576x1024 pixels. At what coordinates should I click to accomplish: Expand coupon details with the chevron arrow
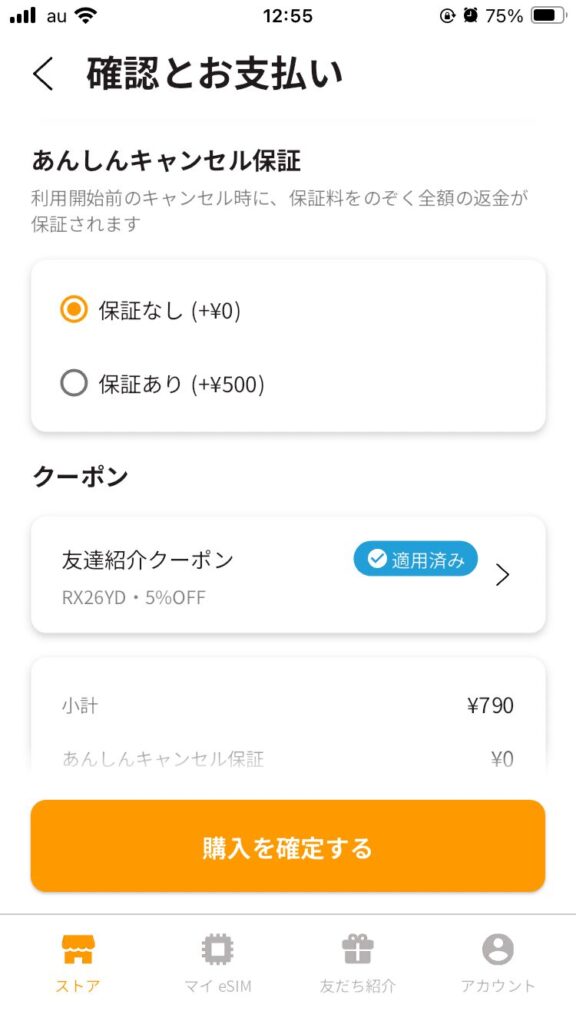pos(502,575)
